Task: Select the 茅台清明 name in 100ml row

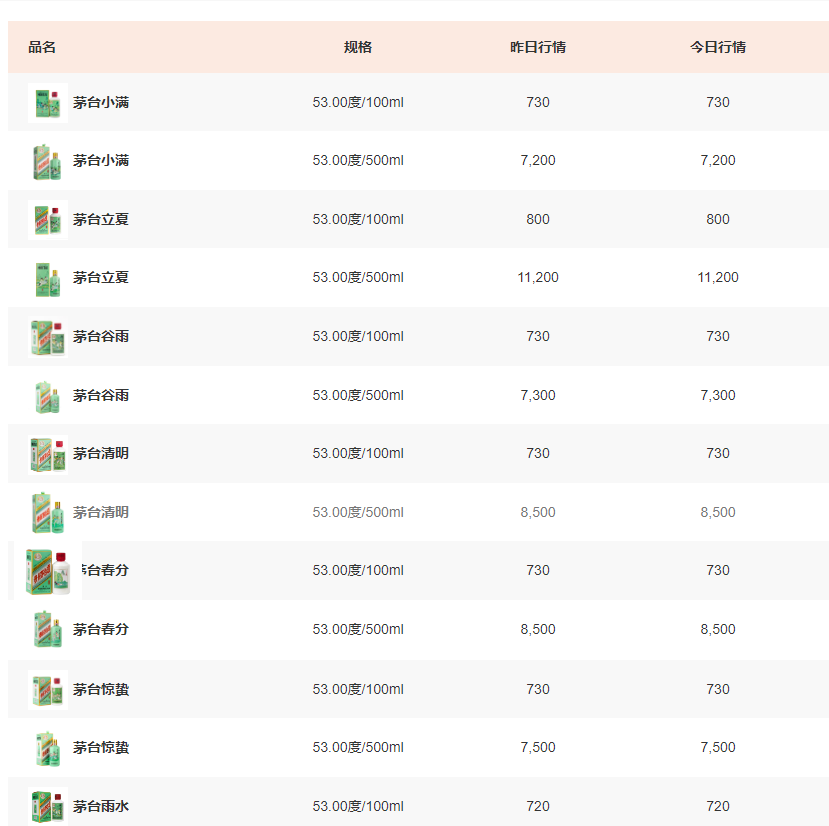Action: pyautogui.click(x=101, y=454)
